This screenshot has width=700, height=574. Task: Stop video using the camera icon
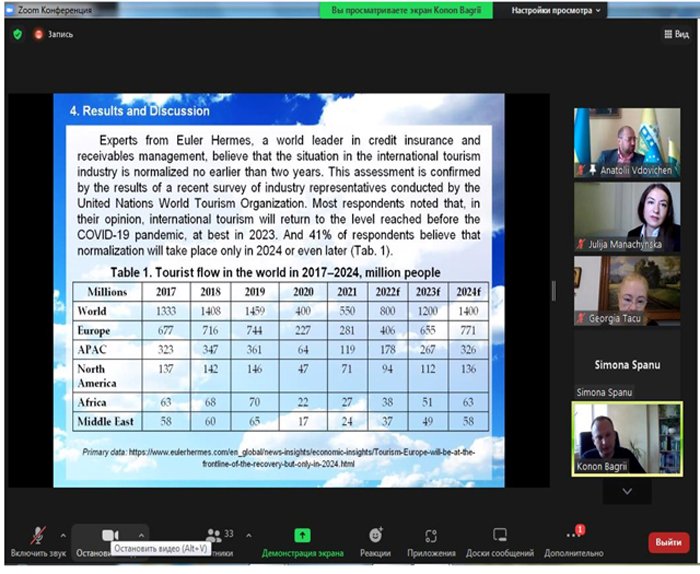point(110,535)
